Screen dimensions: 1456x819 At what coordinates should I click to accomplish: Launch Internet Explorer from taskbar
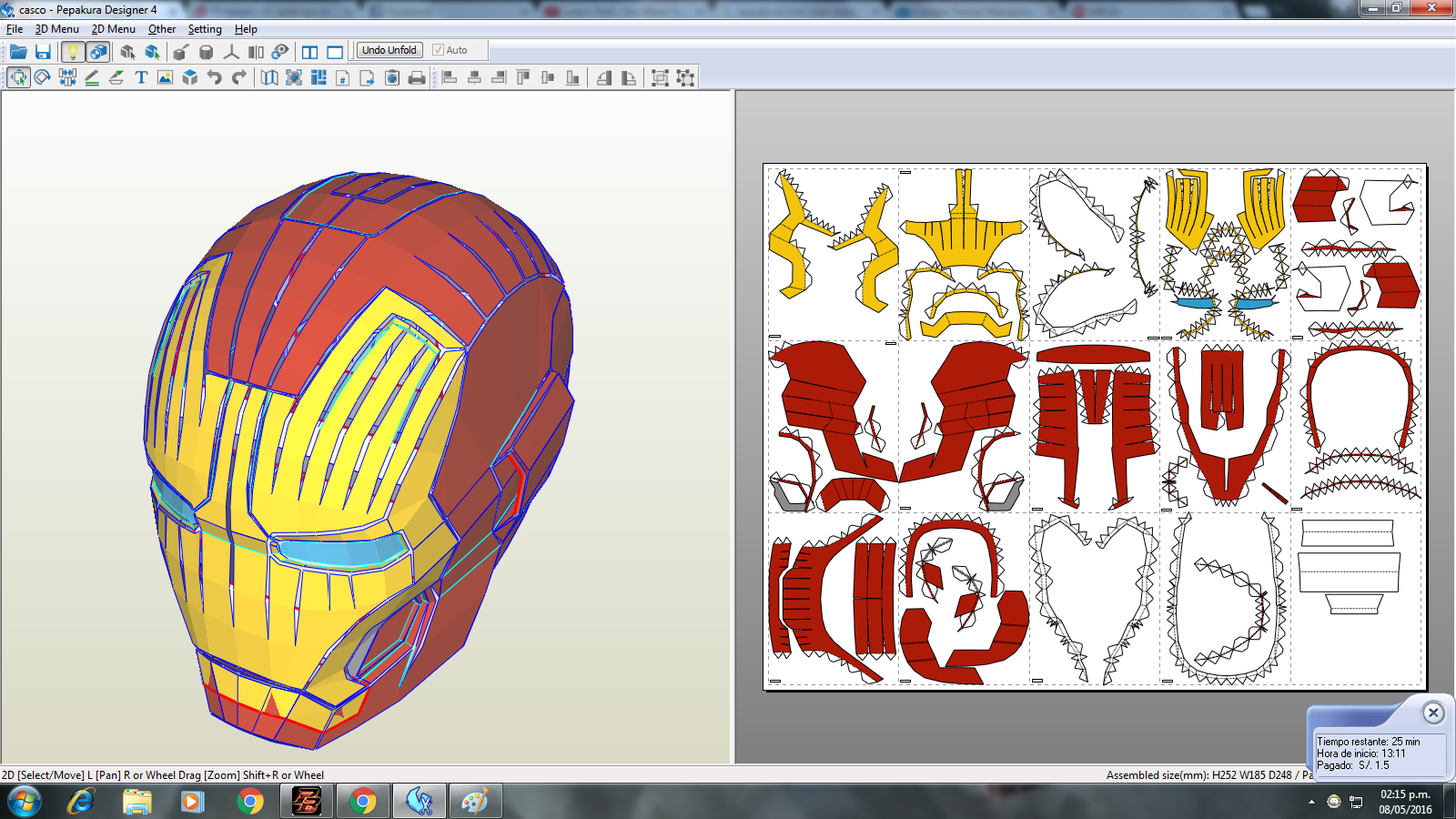[82, 802]
